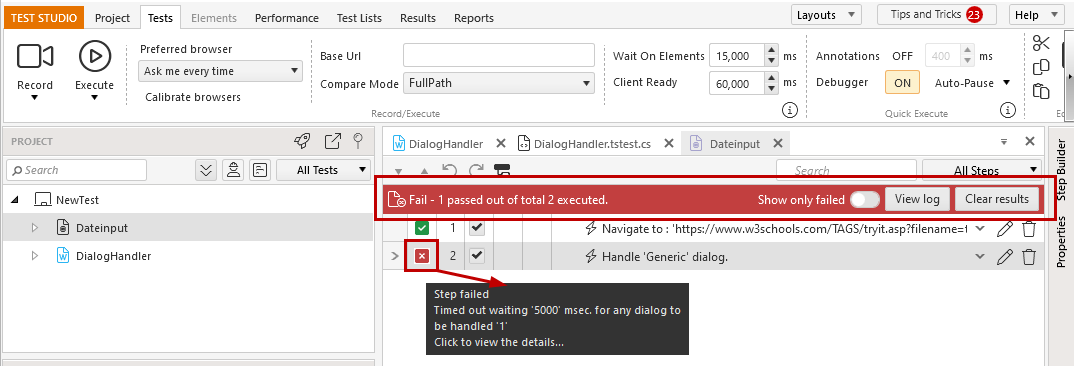Move step up with the up triangle
Screen dimensions: 1074x366
coord(424,171)
